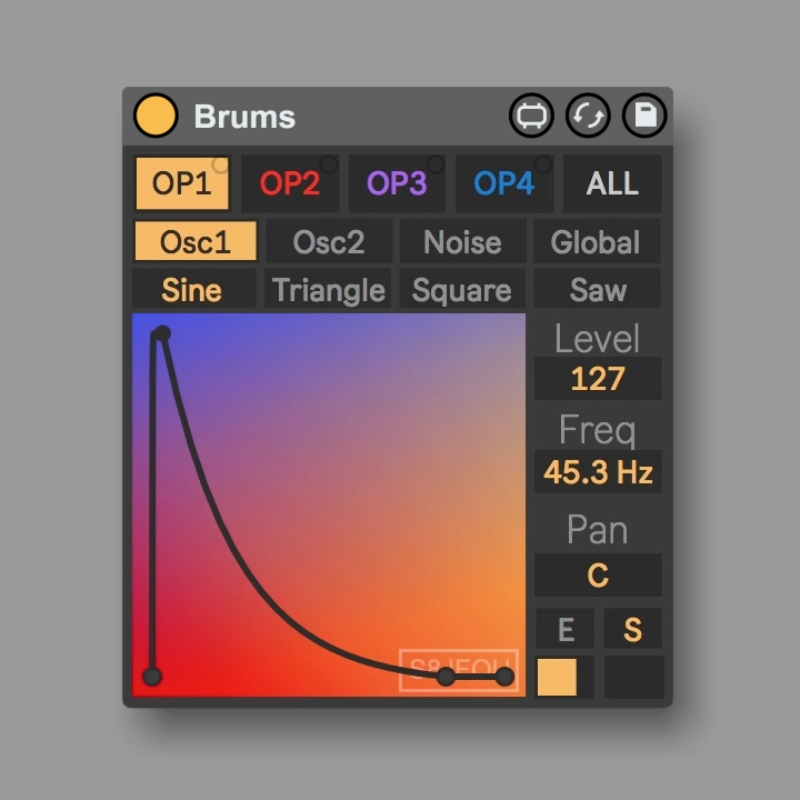
Task: Select the OP2 operator tab
Action: click(289, 184)
